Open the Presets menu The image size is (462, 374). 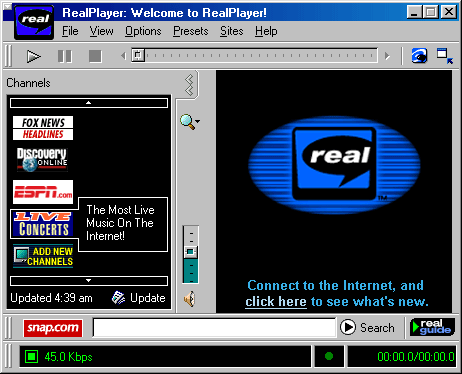(x=191, y=31)
